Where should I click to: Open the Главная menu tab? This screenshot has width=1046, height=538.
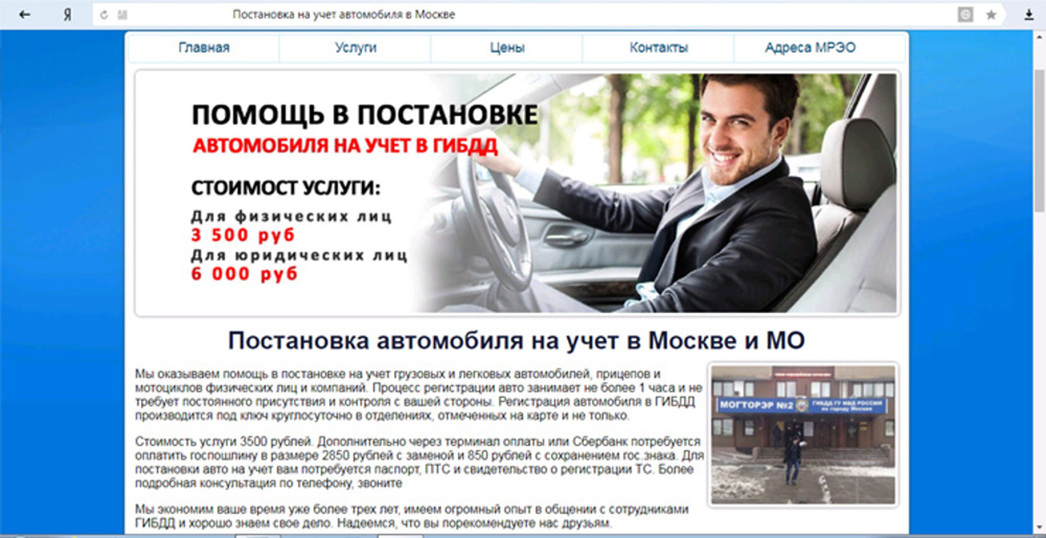(204, 48)
